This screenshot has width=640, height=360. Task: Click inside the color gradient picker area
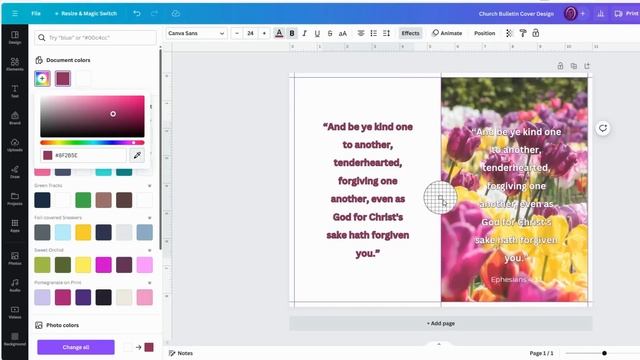click(x=92, y=116)
